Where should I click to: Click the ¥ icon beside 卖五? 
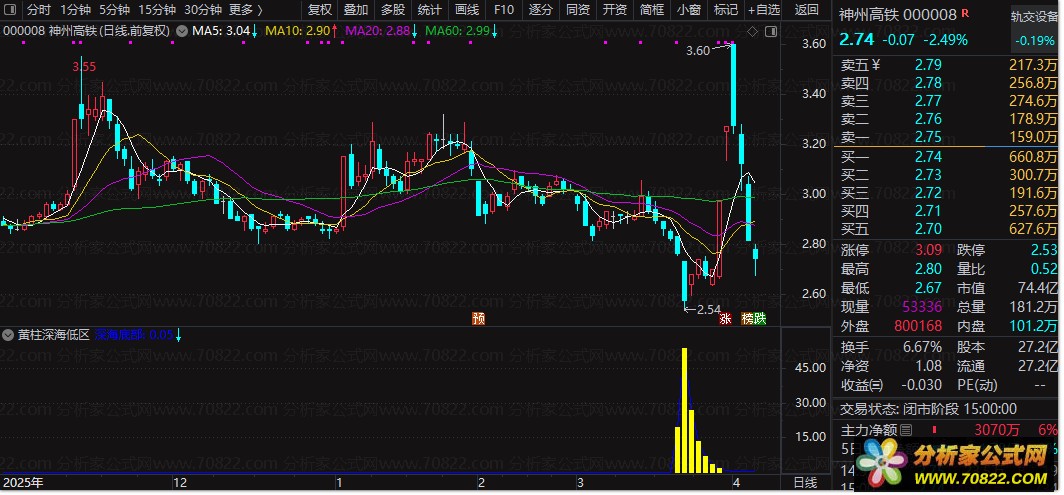(876, 65)
